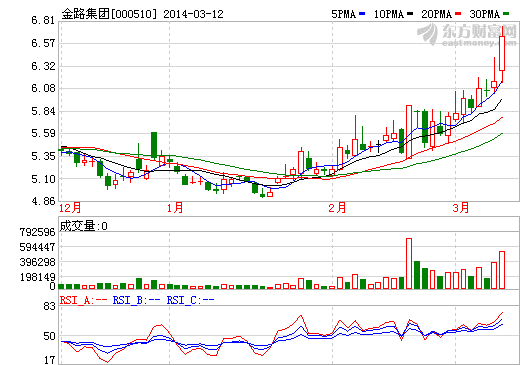Click the last tall red candlestick in March
The height and width of the screenshot is (365, 520).
click(502, 53)
